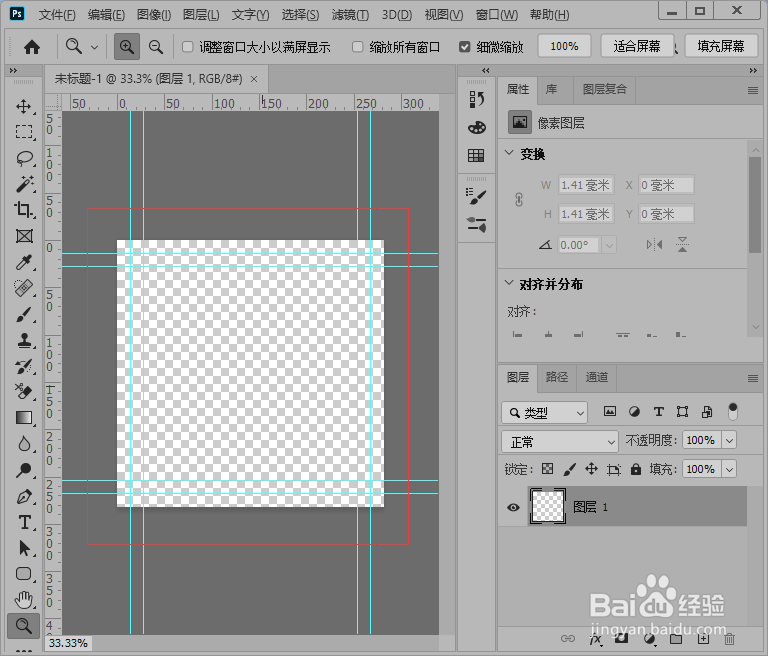This screenshot has width=768, height=656.
Task: Click the 100% zoom button
Action: click(x=564, y=46)
